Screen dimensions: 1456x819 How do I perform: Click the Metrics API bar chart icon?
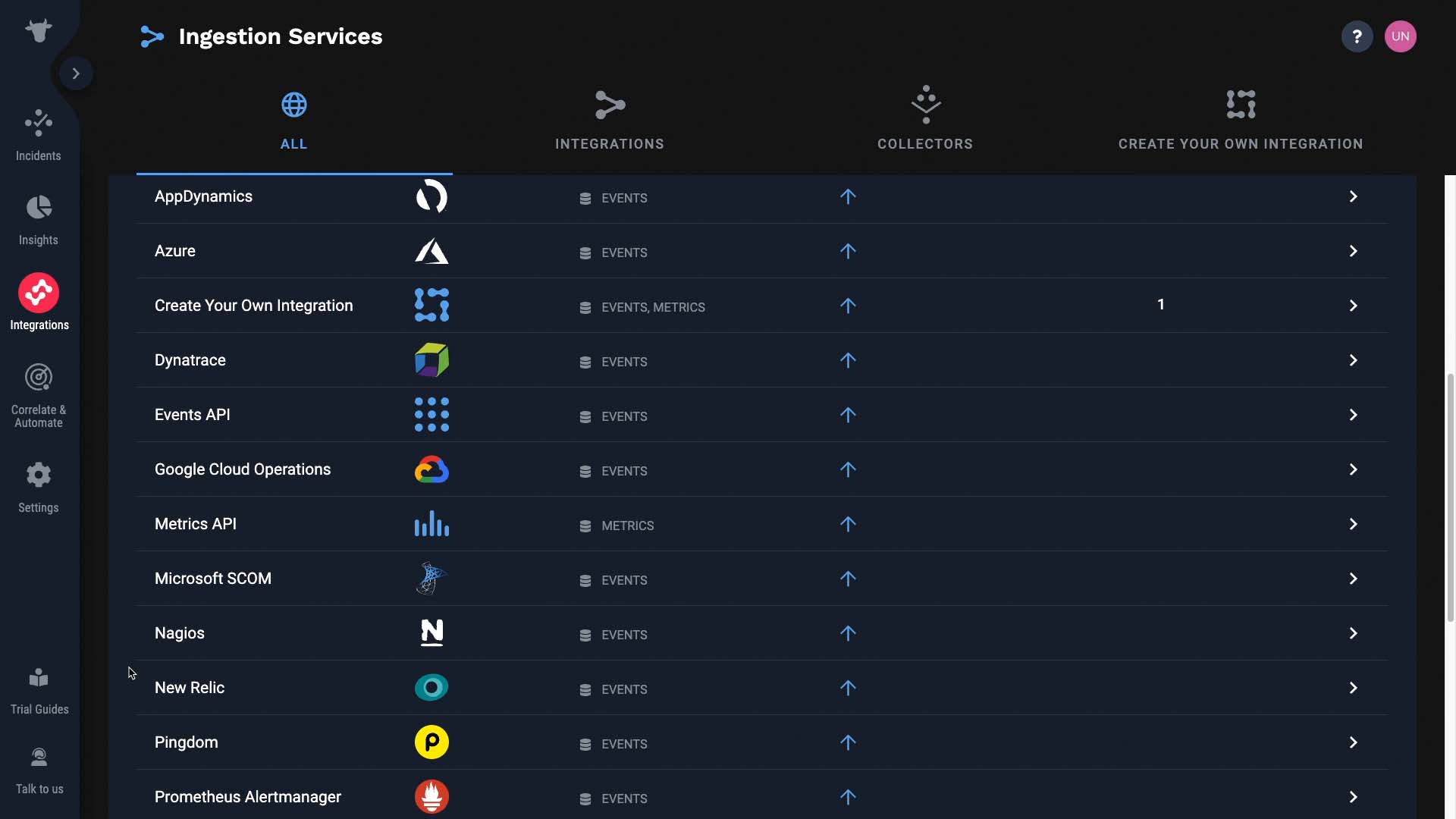431,523
